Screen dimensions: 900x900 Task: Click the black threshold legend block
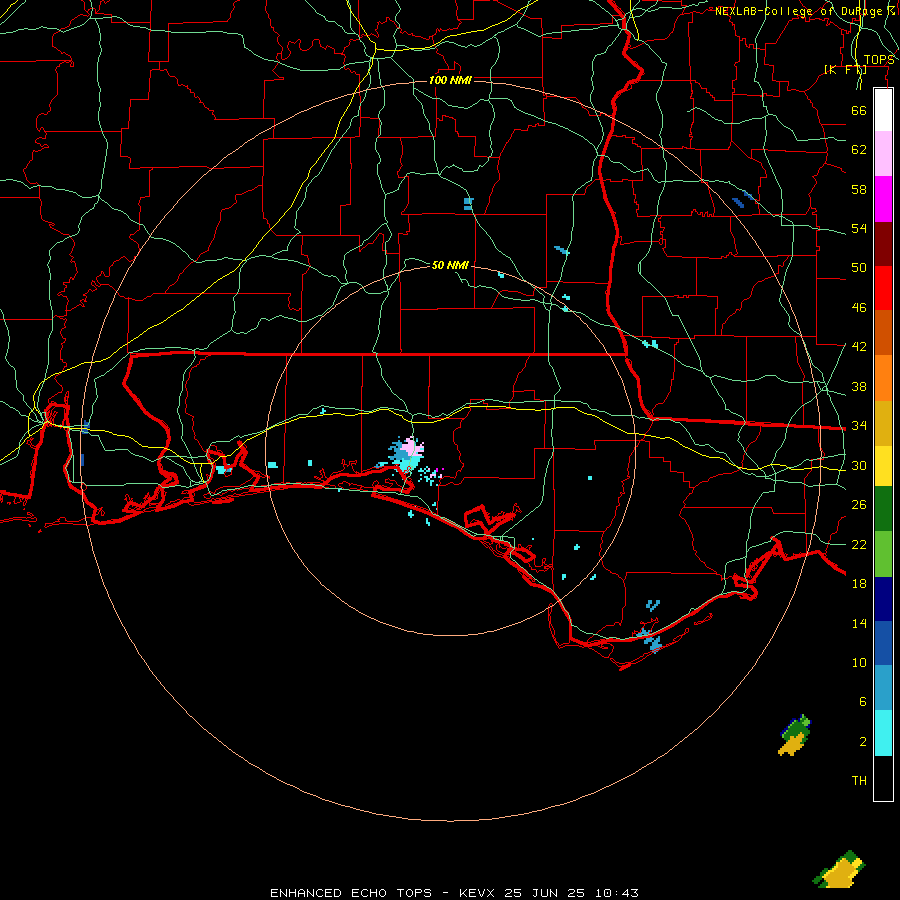tap(883, 778)
